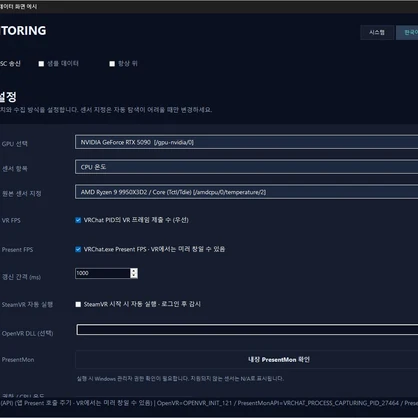The image size is (418, 418).
Task: Enable the 샘플 데이터 checkbox
Action: pos(41,64)
